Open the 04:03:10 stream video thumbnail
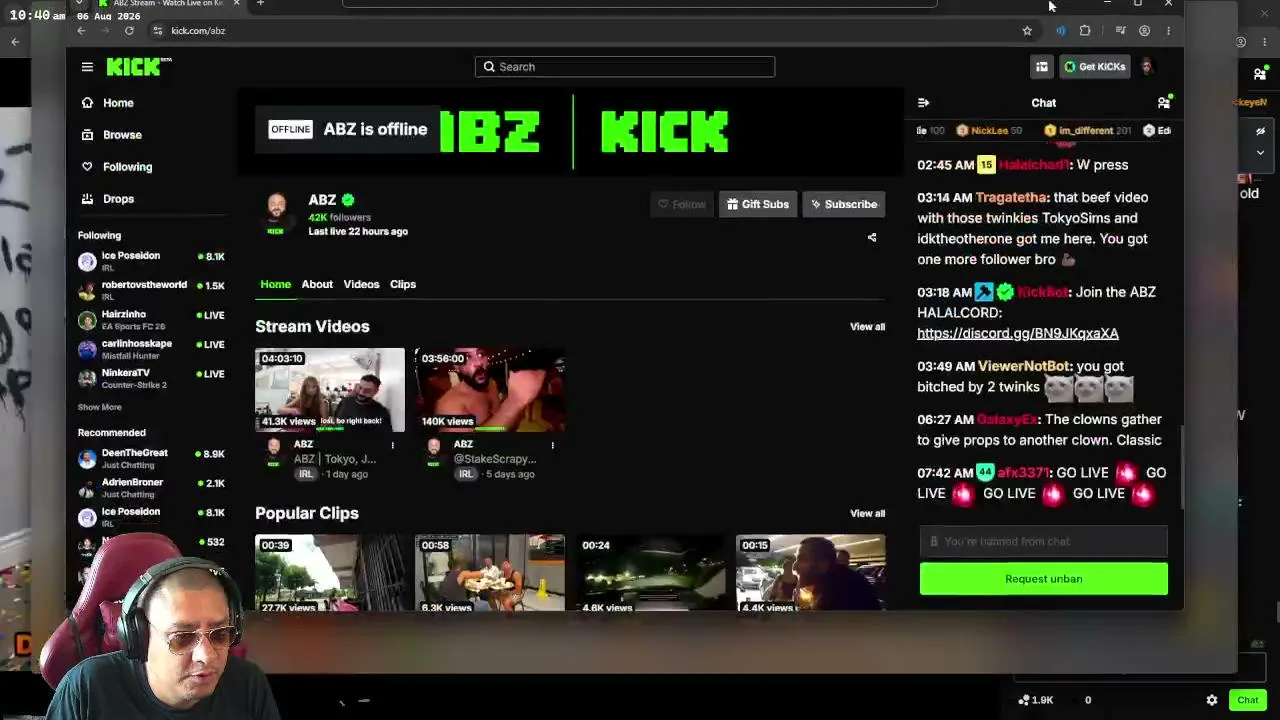The height and width of the screenshot is (720, 1280). [330, 390]
